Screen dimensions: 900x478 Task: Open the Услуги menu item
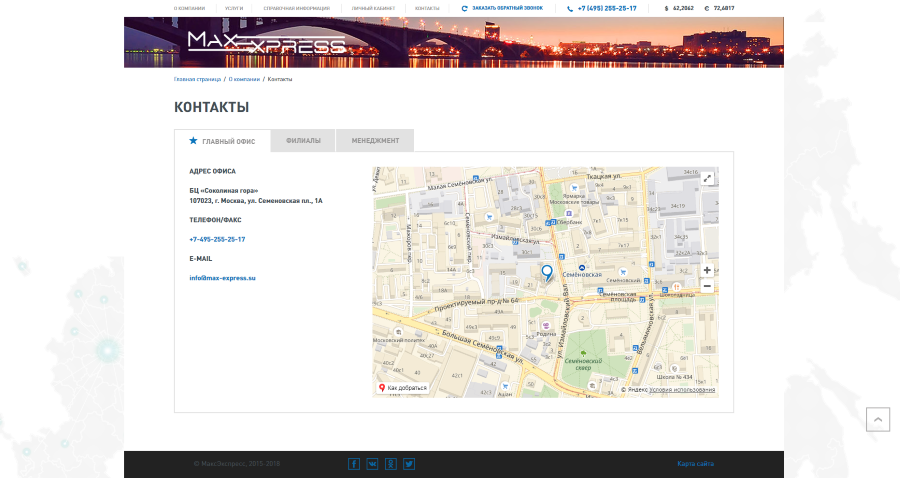(234, 8)
